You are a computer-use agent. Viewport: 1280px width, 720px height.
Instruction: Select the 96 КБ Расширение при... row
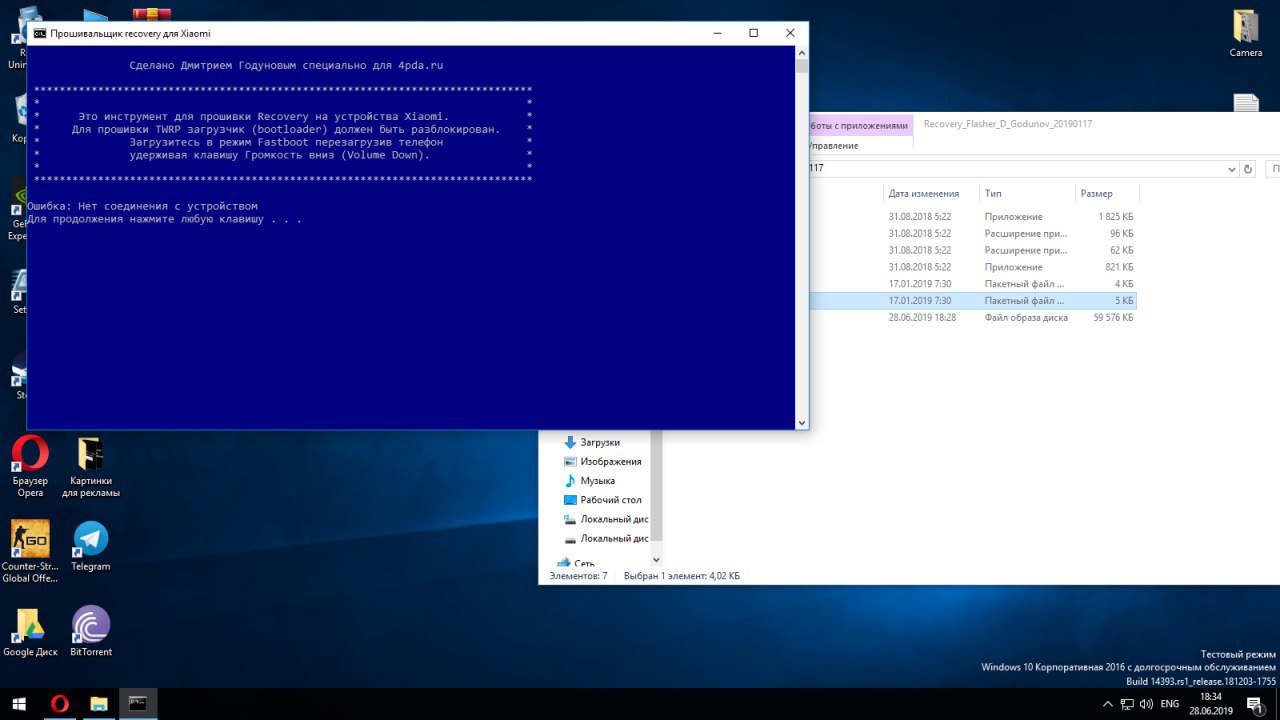click(x=972, y=233)
